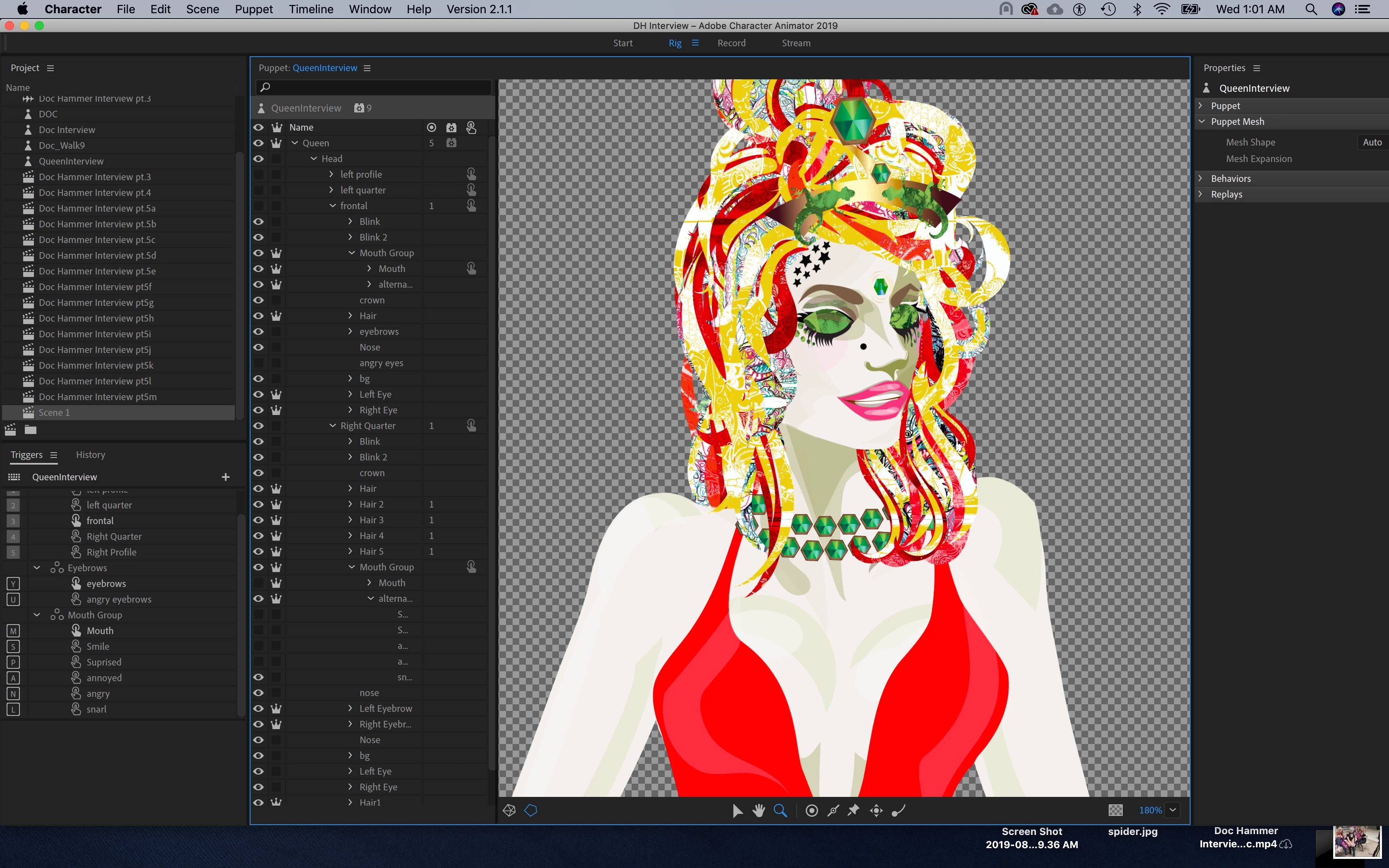This screenshot has height=868, width=1389.
Task: Switch to the History tab
Action: point(91,455)
